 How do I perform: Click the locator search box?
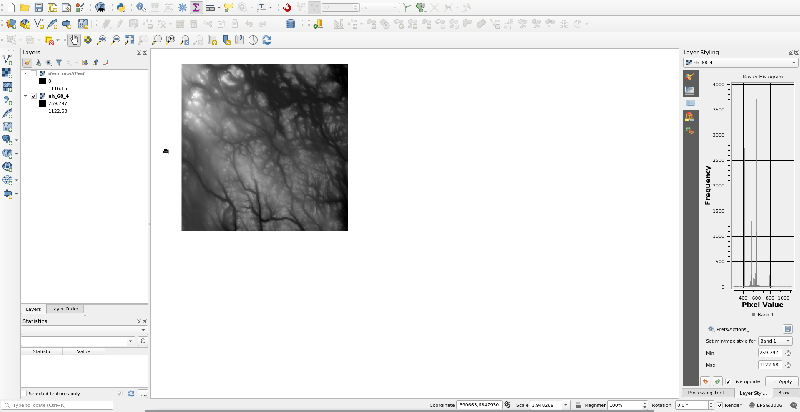(57, 405)
